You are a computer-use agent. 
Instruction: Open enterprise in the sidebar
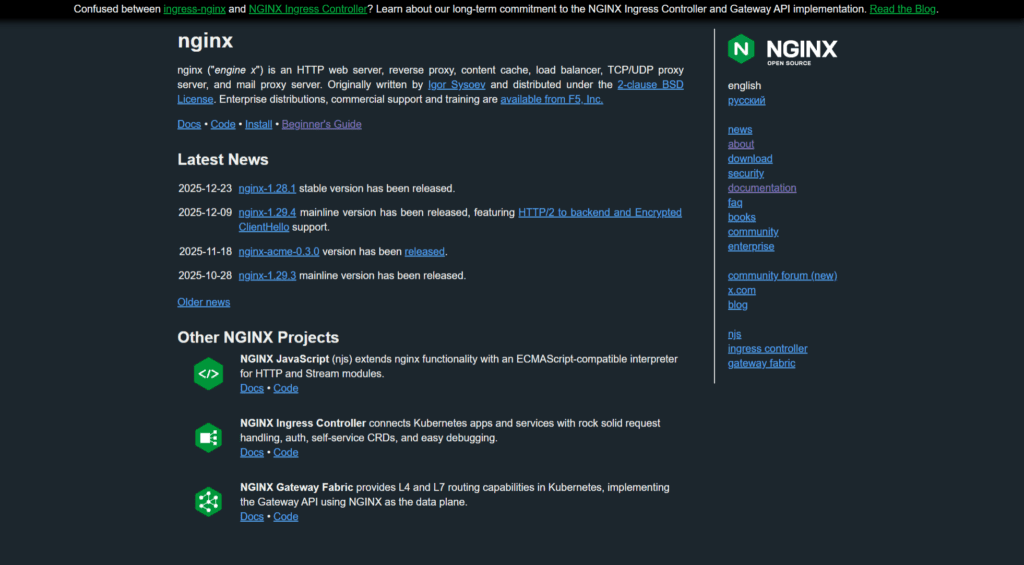(x=751, y=247)
